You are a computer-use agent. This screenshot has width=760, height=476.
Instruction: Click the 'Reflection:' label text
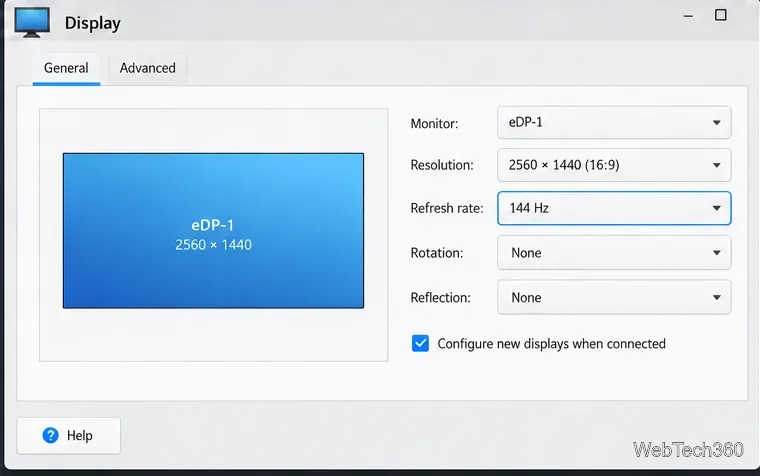coord(441,298)
